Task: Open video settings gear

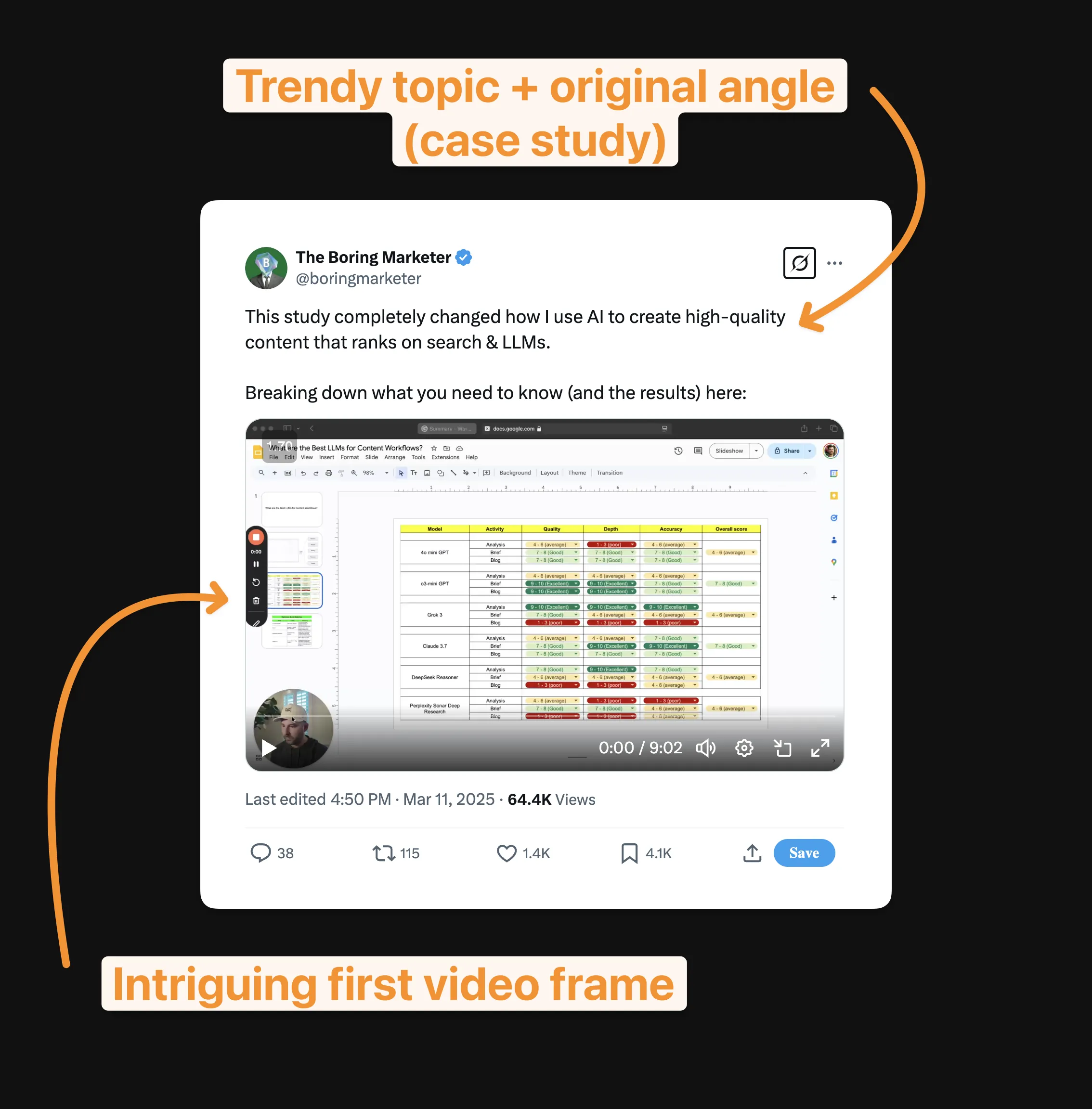Action: (744, 748)
